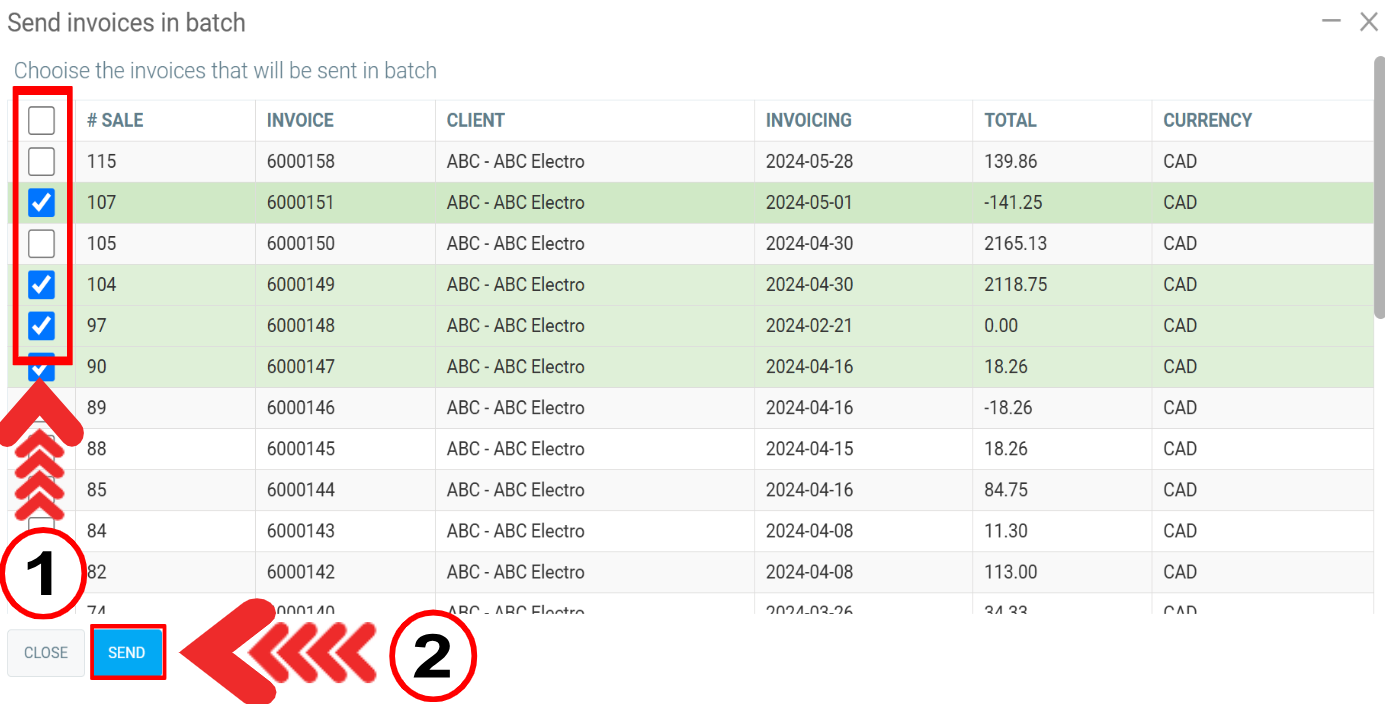Click the vertical scrollbar thumb on the right
The height and width of the screenshot is (704, 1385).
pos(1379,190)
